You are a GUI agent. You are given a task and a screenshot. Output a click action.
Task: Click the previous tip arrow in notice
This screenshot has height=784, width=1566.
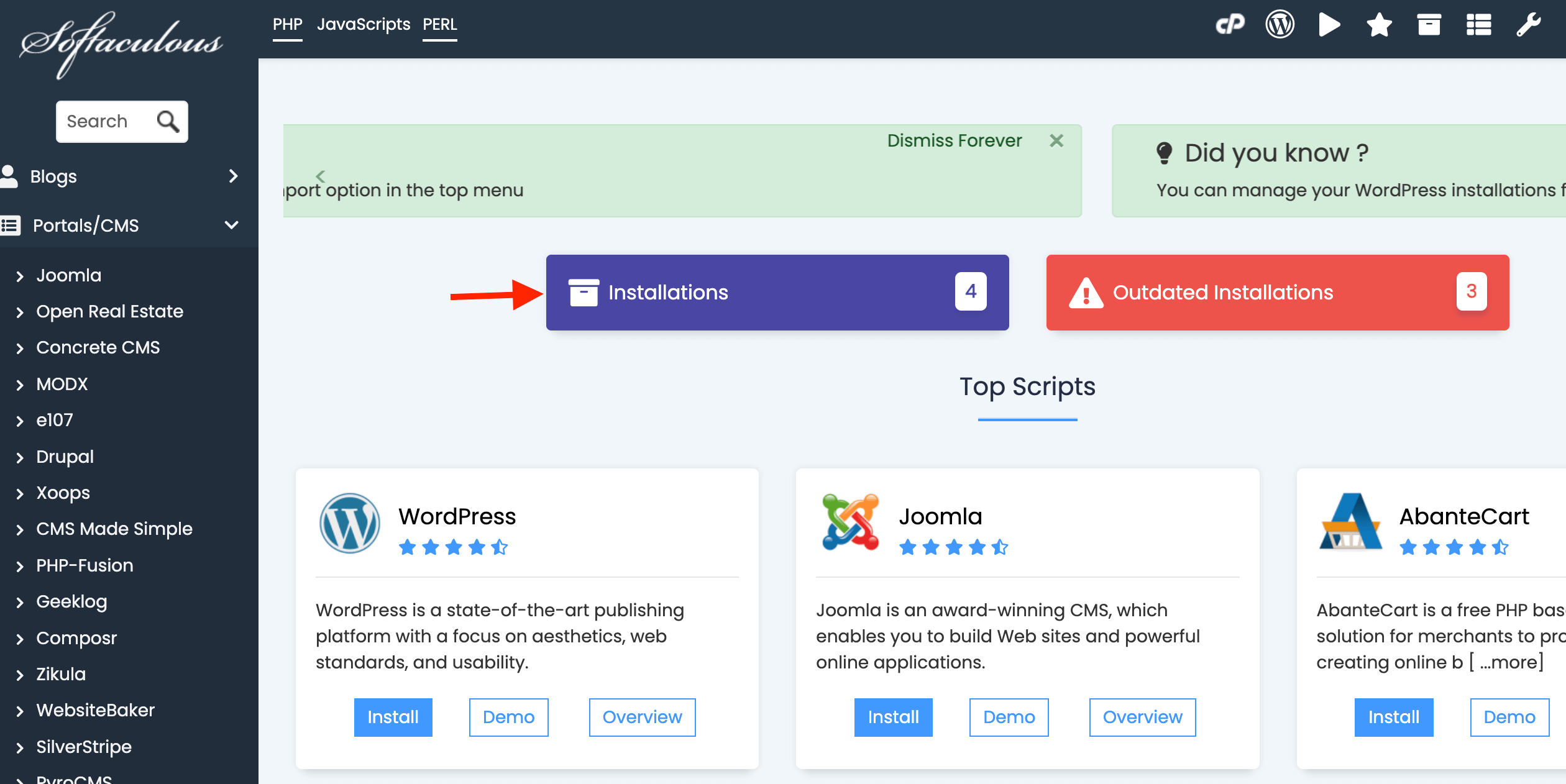click(321, 176)
